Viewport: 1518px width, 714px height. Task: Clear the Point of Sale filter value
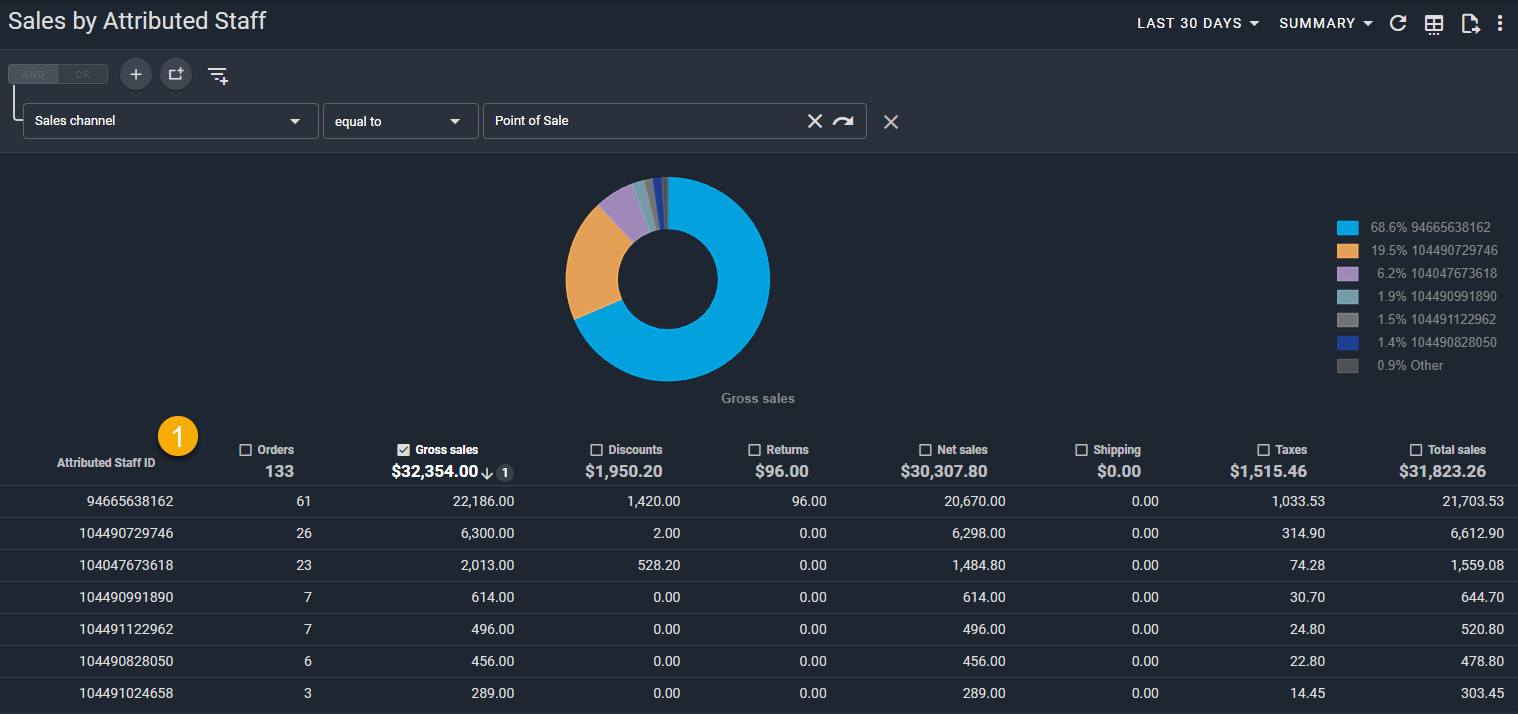[815, 121]
